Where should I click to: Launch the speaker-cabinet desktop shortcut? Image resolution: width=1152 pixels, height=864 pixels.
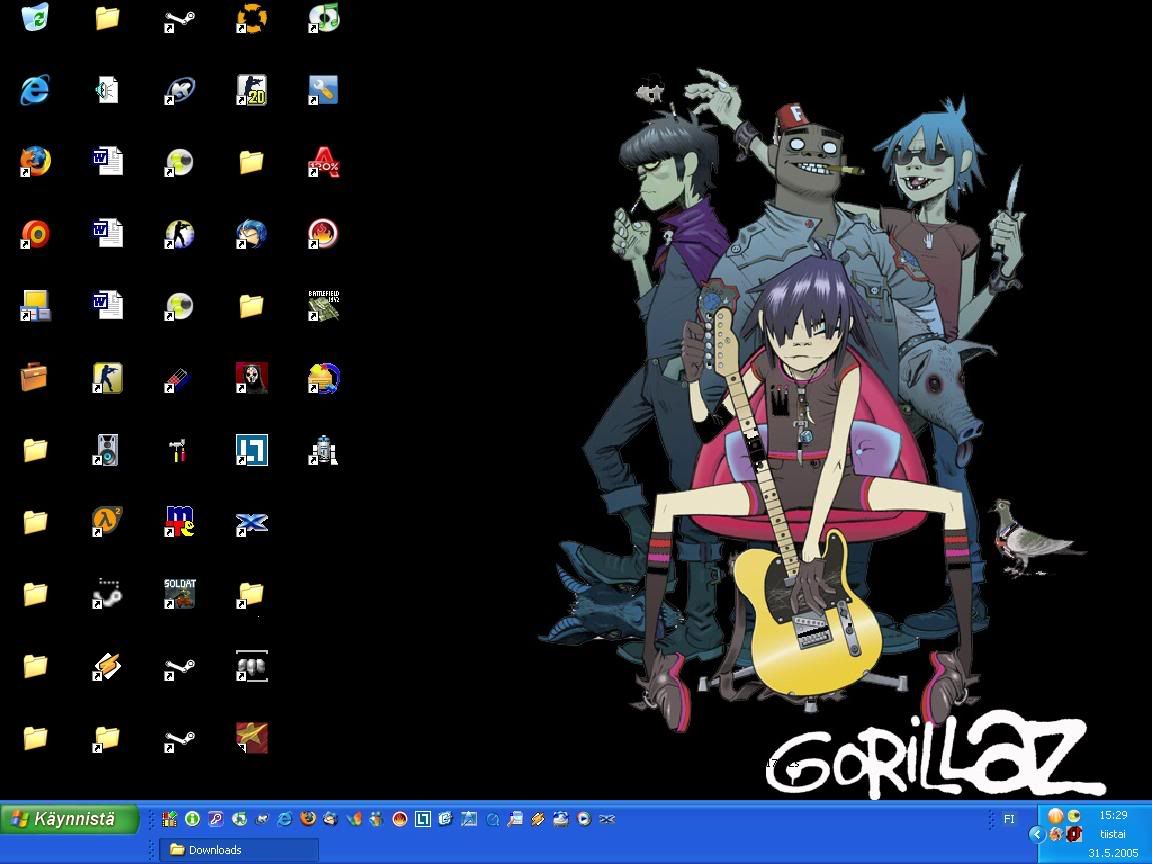(x=107, y=450)
